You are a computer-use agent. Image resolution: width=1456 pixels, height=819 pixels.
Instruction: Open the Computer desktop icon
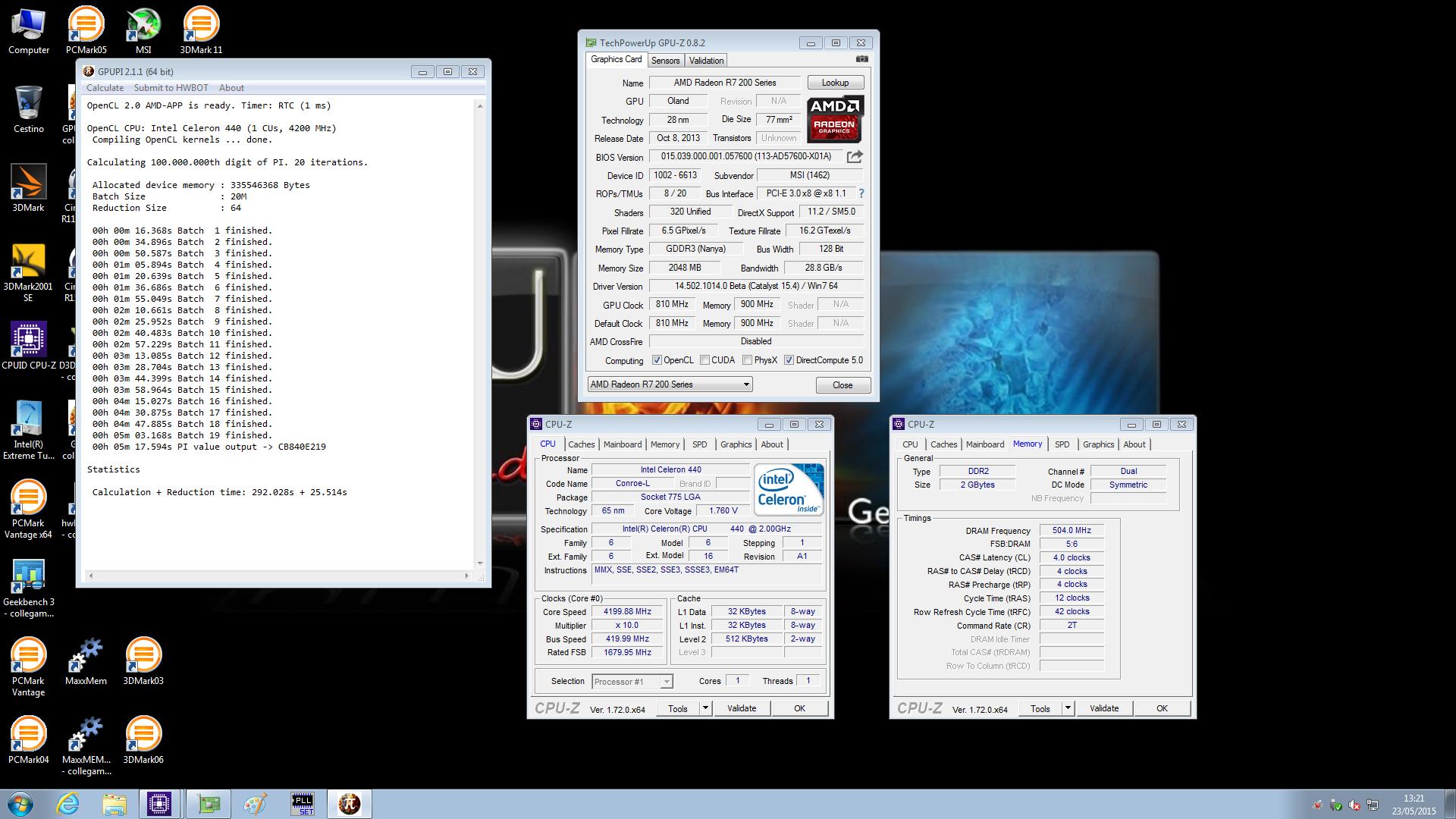click(29, 31)
